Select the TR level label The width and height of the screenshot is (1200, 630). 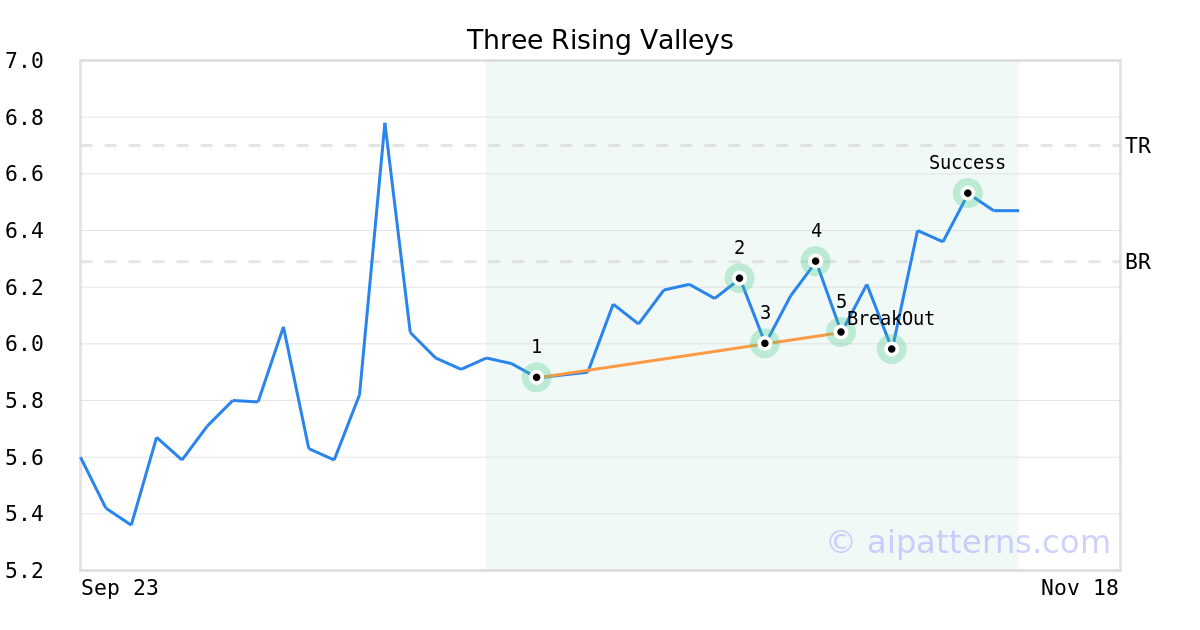[x=1138, y=146]
